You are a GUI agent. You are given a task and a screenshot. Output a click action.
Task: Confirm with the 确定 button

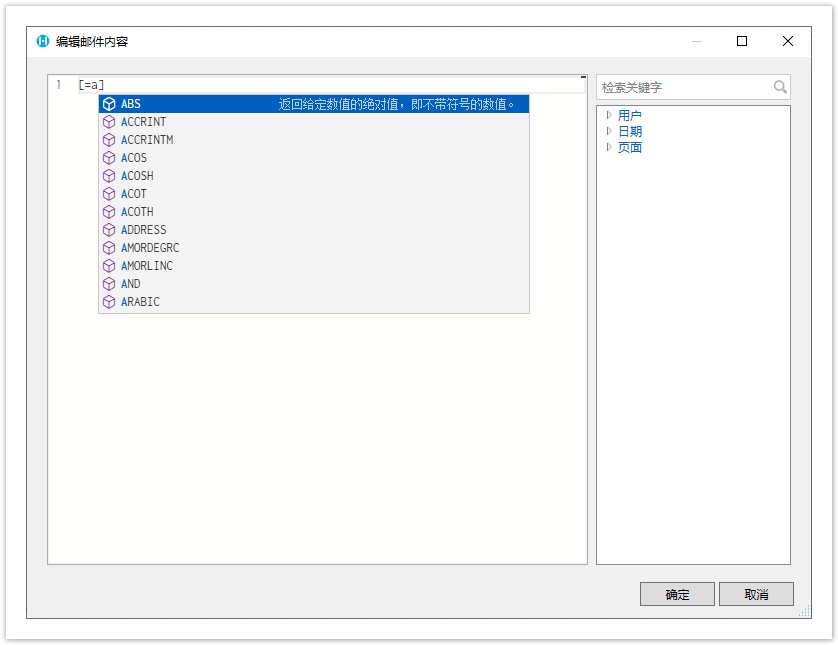(x=677, y=594)
